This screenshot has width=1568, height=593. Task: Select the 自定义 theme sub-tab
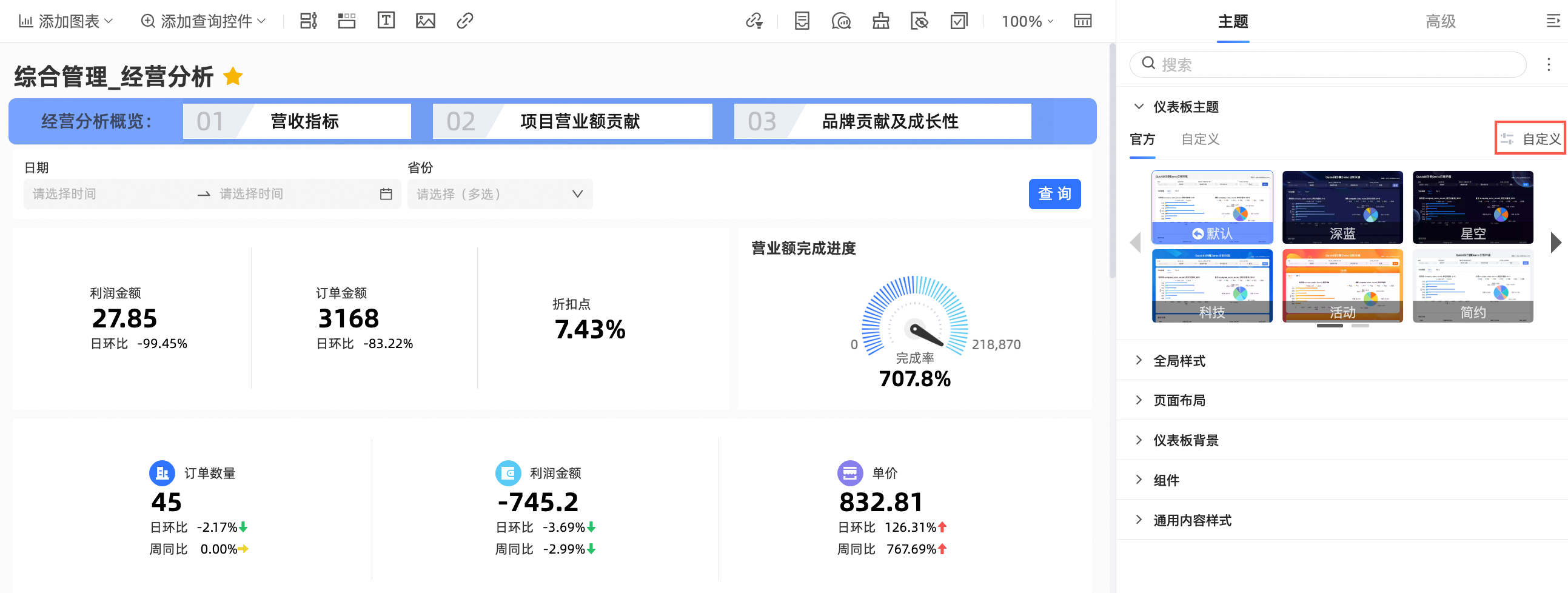tap(1200, 139)
